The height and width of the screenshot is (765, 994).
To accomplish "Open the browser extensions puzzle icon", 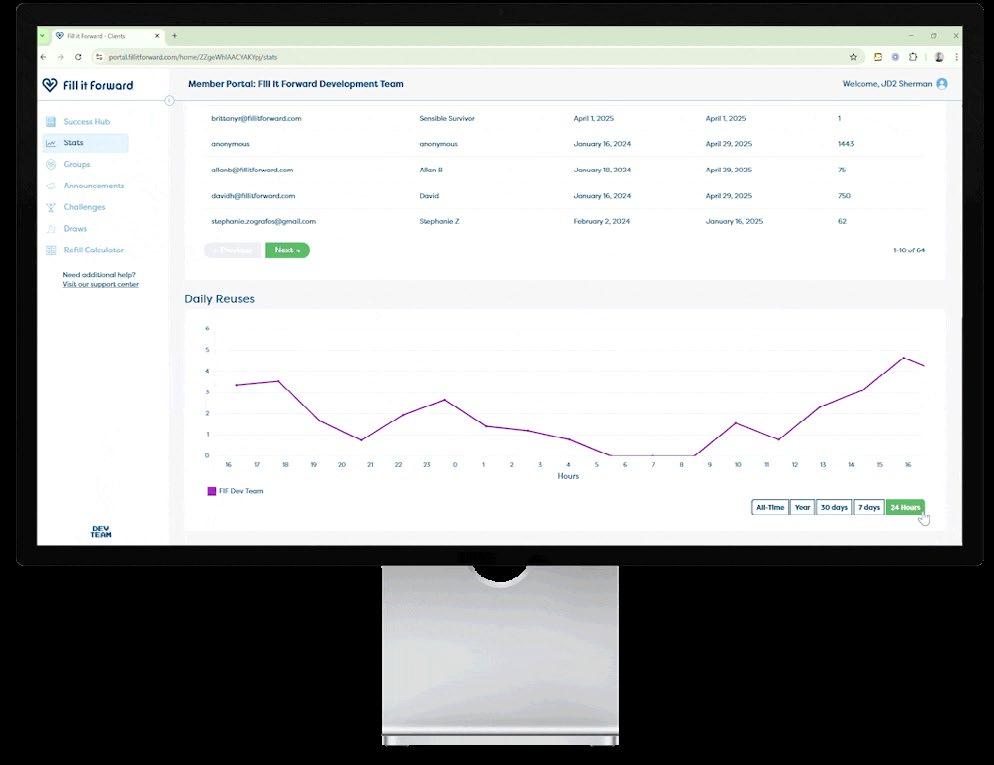I will pos(913,57).
